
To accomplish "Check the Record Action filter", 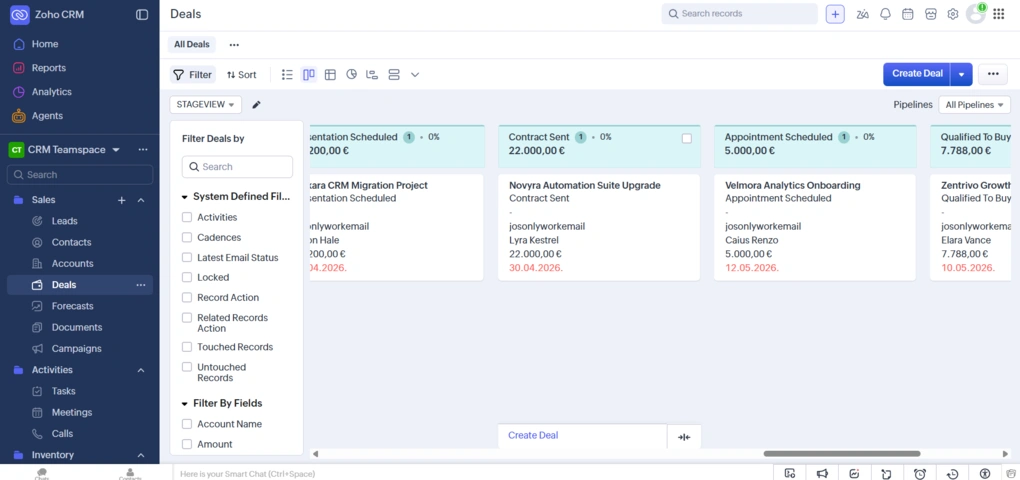I will (187, 297).
